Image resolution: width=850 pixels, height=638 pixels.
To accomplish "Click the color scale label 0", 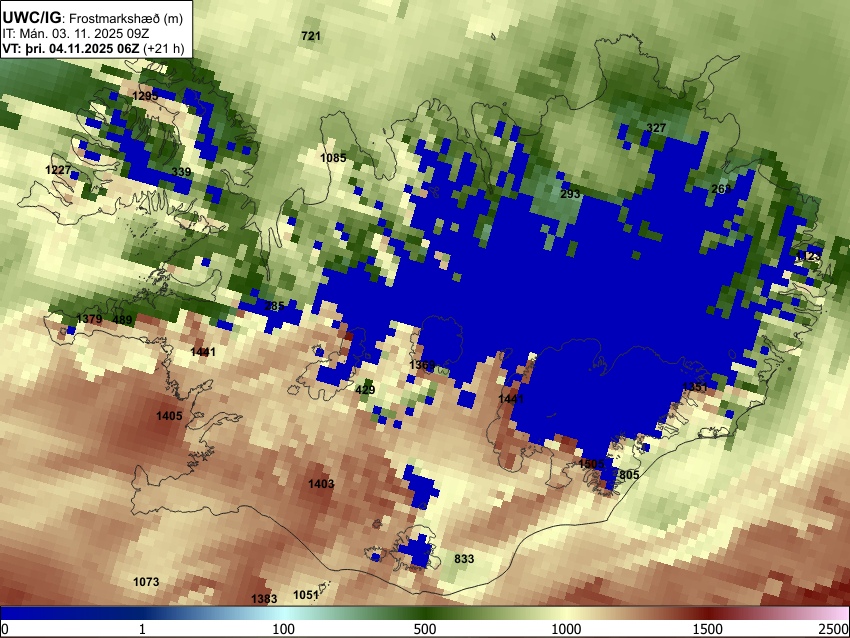I will coord(5,629).
